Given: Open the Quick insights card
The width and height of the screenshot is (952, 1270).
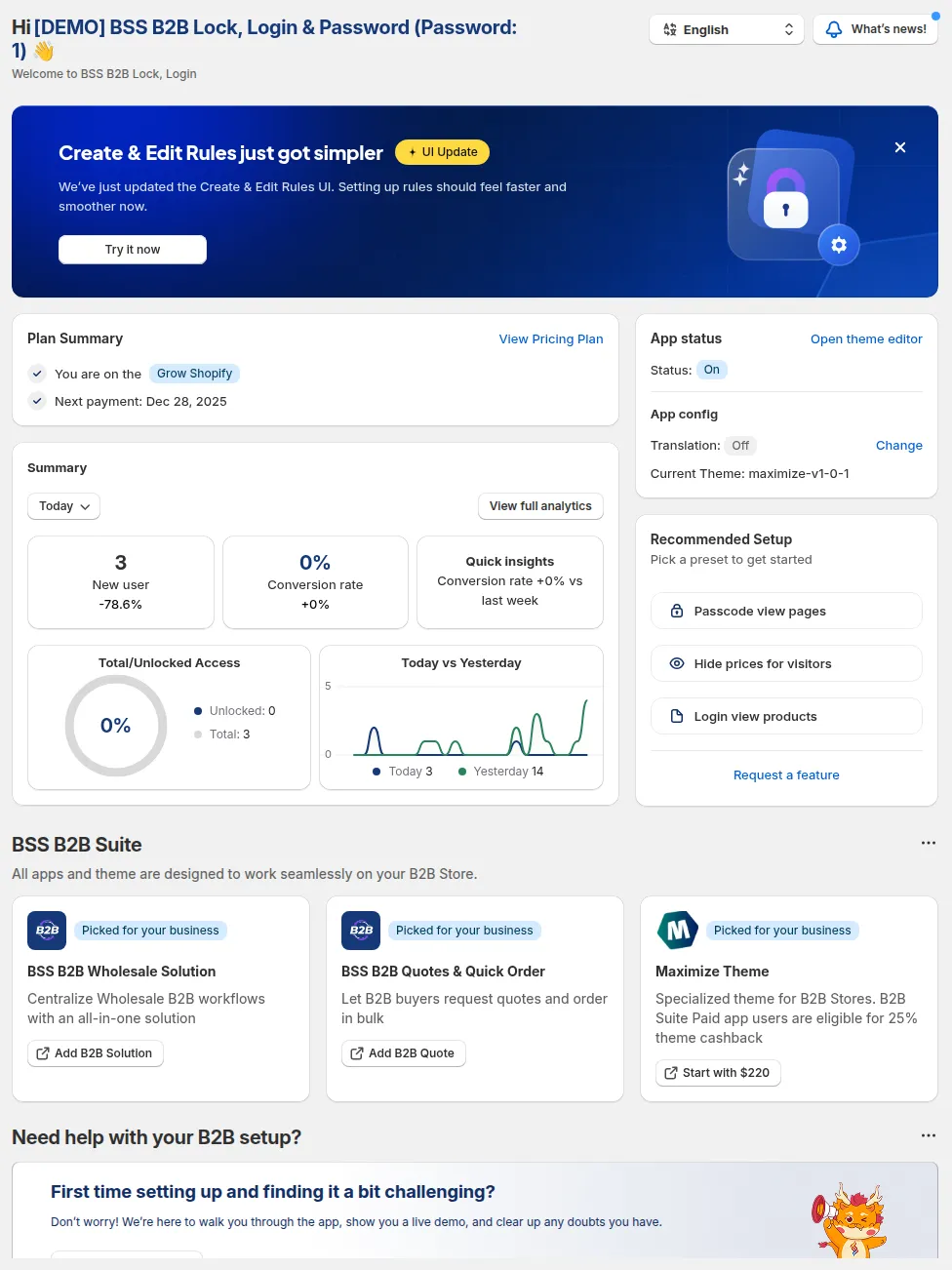Looking at the screenshot, I should pyautogui.click(x=510, y=582).
